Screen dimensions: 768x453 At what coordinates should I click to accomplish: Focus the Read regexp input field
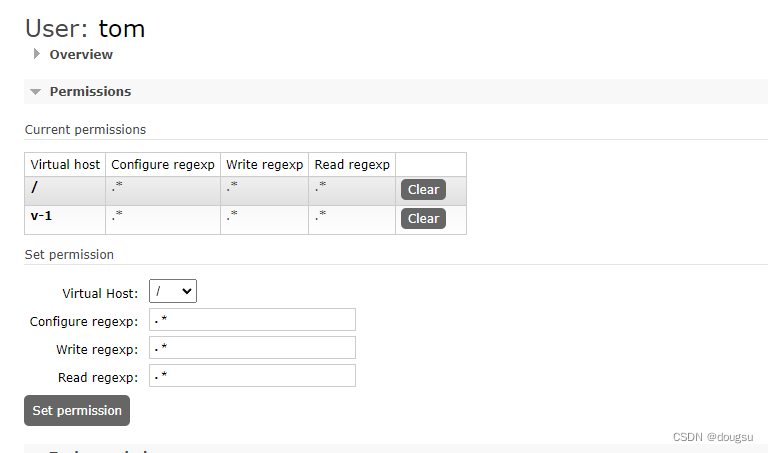pyautogui.click(x=252, y=376)
